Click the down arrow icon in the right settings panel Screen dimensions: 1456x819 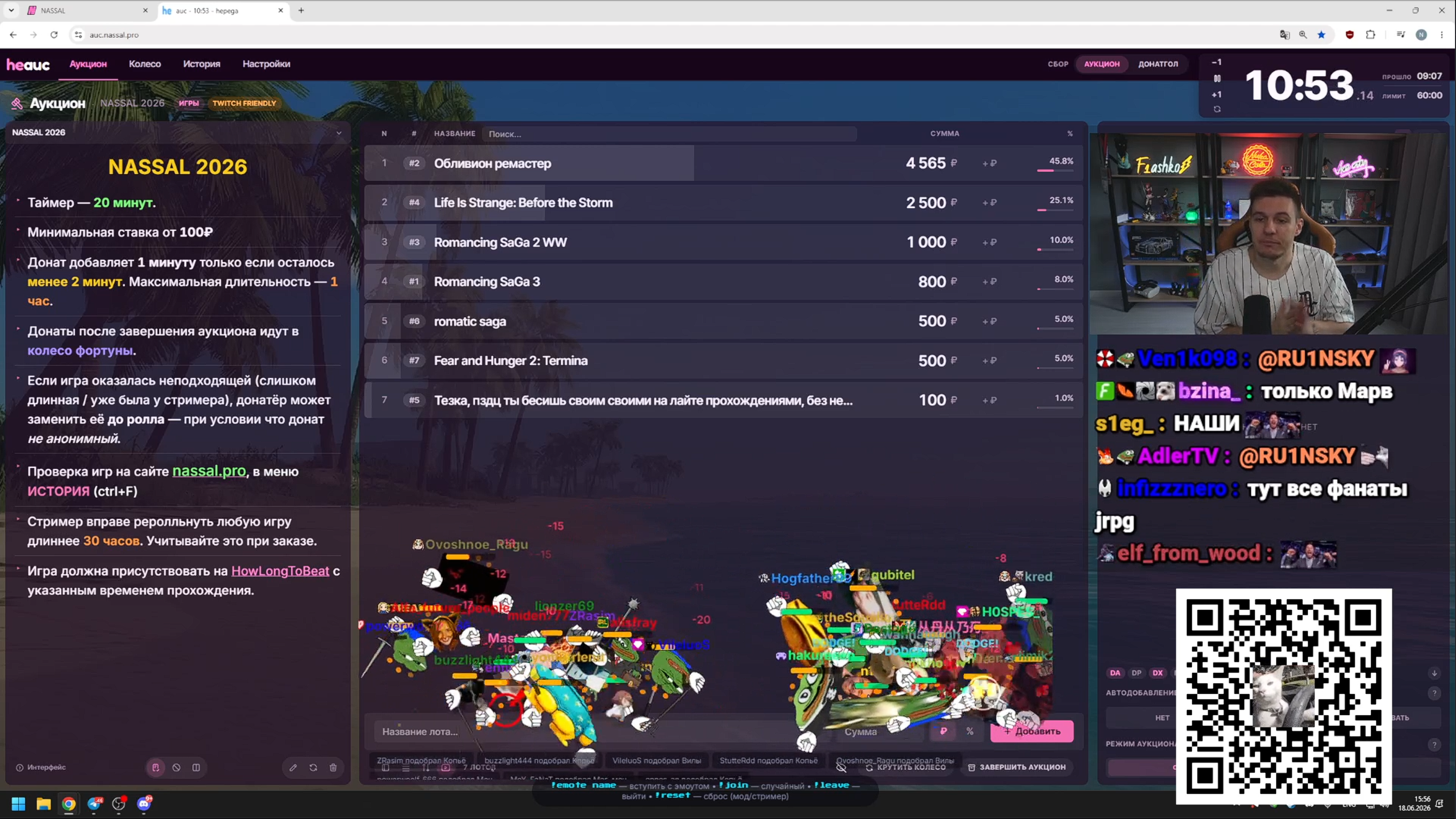(1434, 673)
